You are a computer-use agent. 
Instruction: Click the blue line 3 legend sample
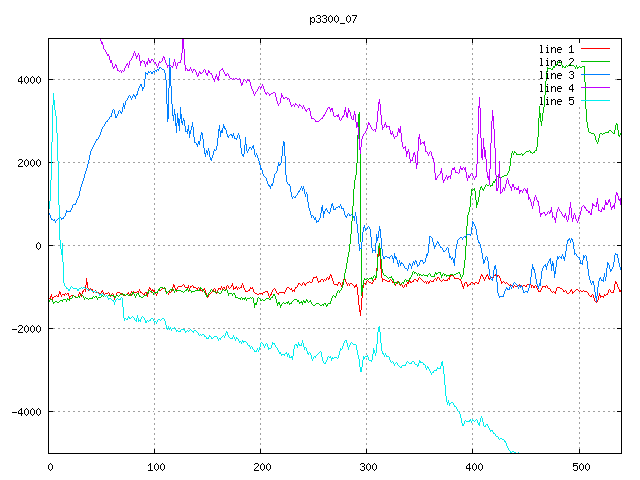point(596,74)
